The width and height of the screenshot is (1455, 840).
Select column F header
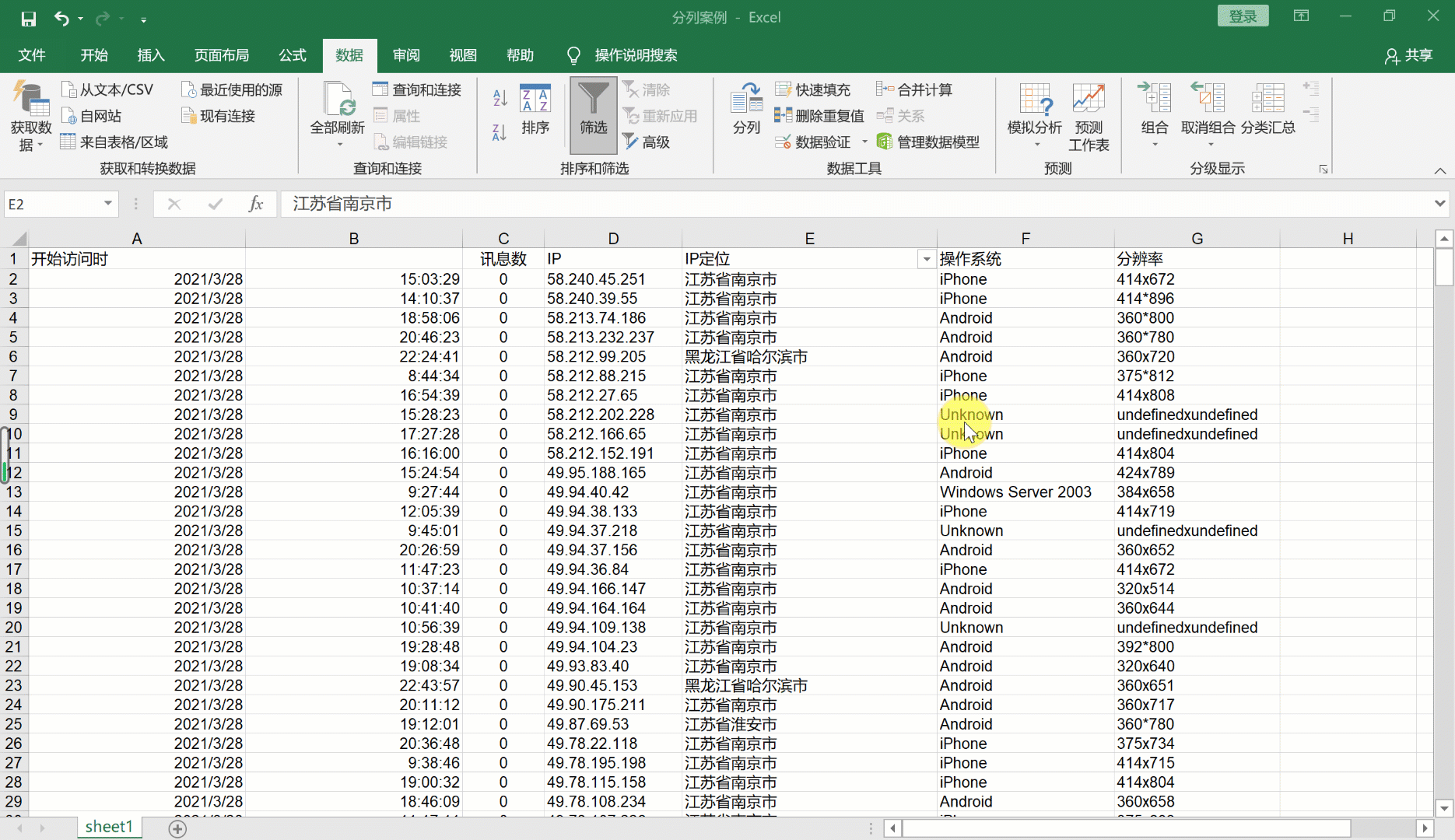coord(1026,239)
